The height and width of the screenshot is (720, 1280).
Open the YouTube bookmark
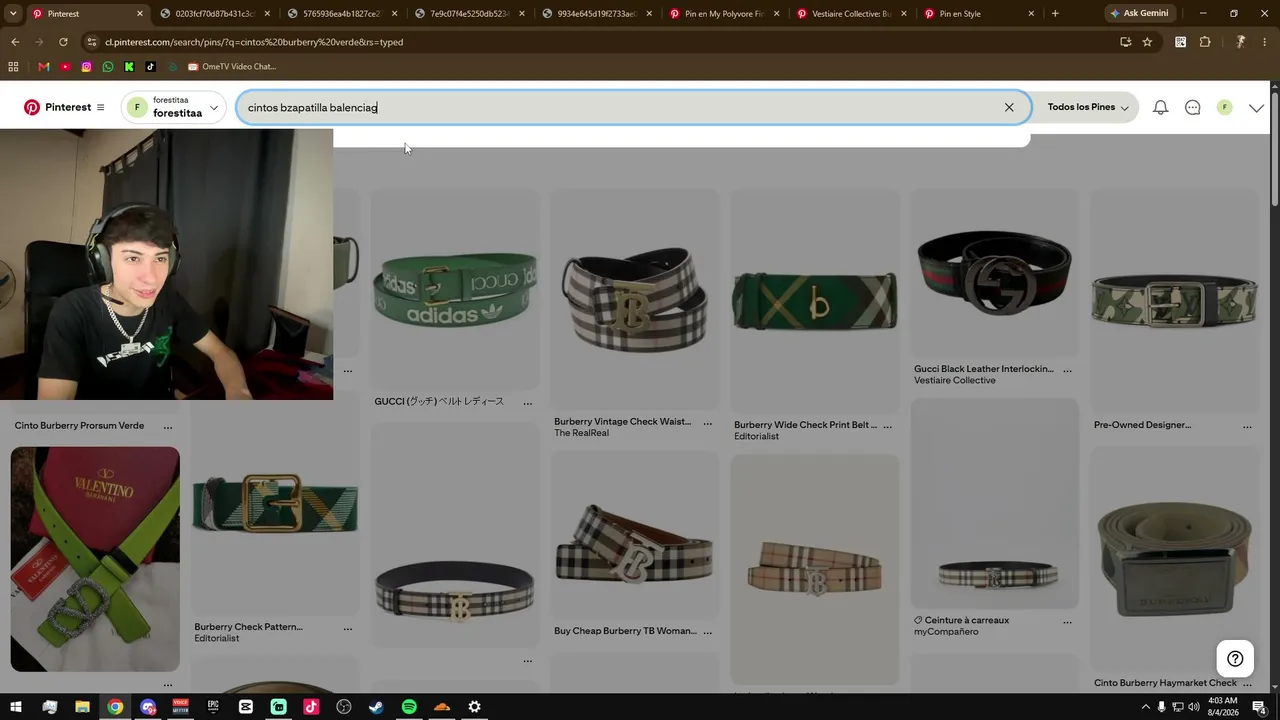click(65, 67)
